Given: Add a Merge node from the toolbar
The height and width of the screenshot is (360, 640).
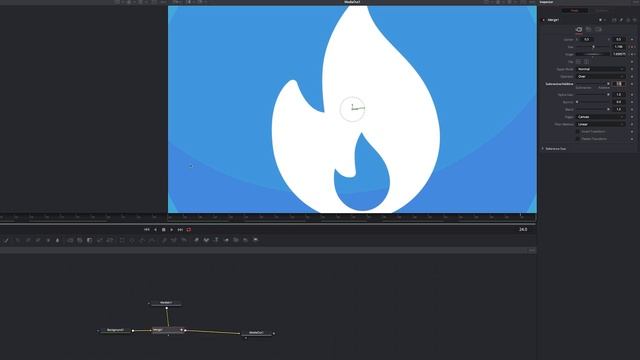Looking at the screenshot, I should click(x=70, y=240).
